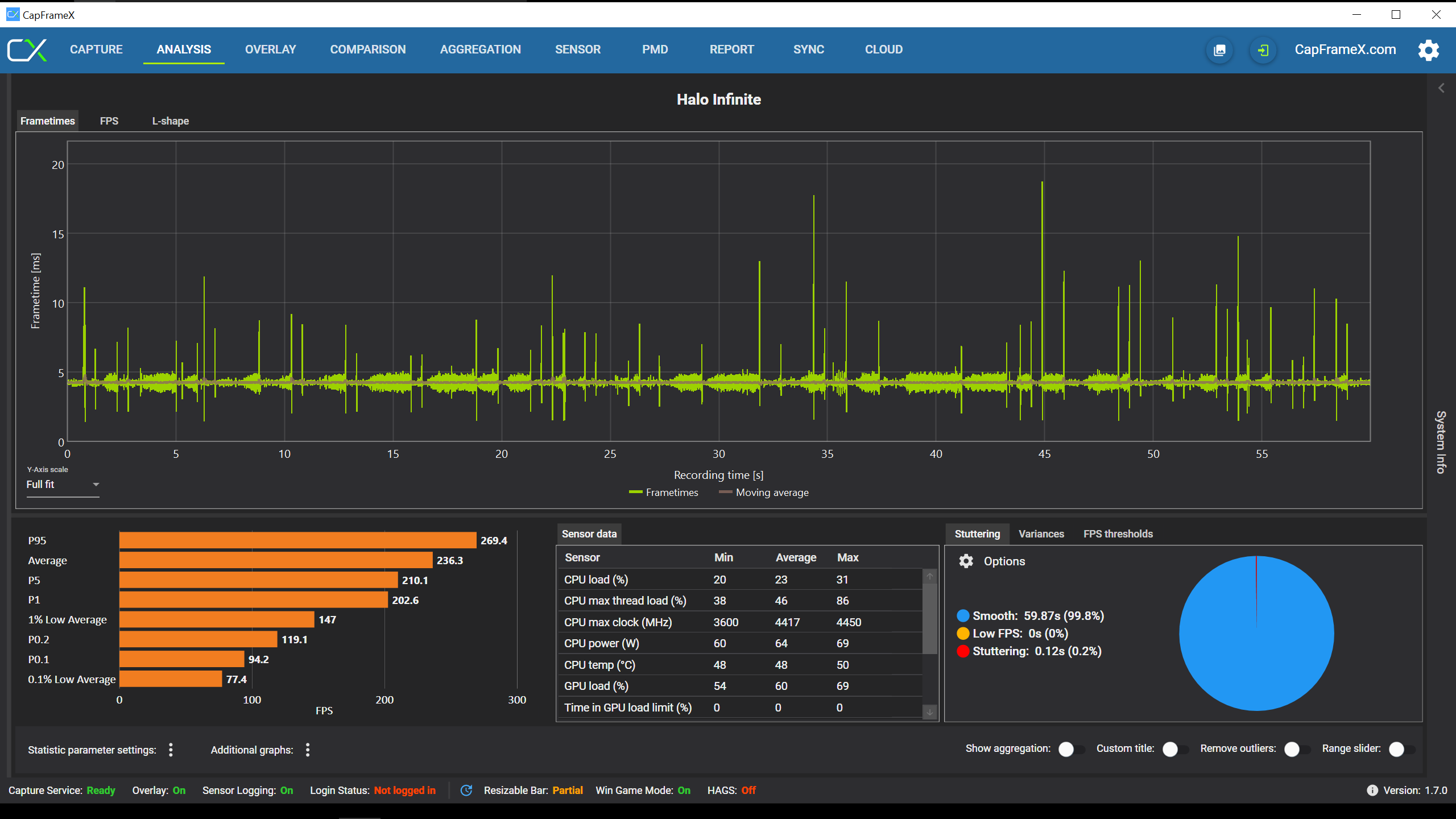Select the Sensor data tab
The image size is (1456, 819).
589,533
